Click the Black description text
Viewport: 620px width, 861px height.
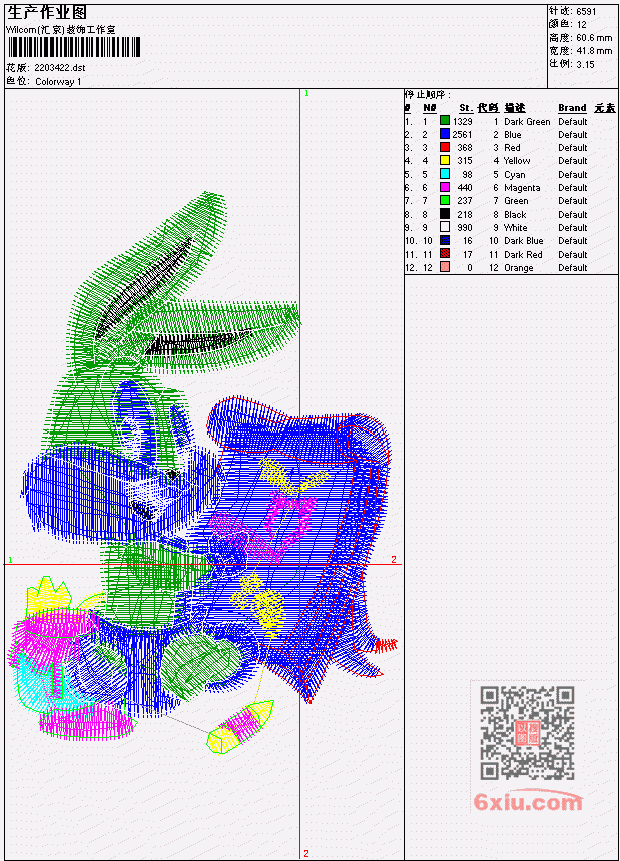point(515,215)
